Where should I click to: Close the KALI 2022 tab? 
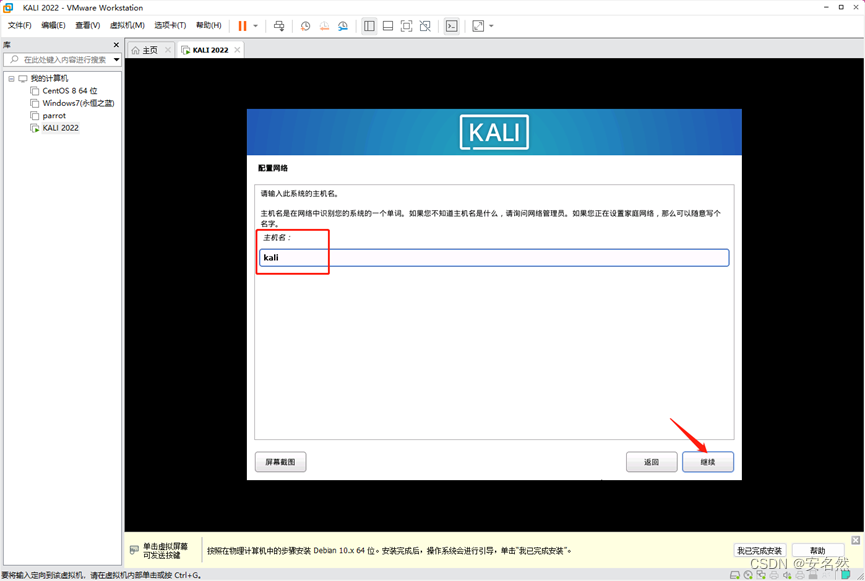[x=237, y=50]
